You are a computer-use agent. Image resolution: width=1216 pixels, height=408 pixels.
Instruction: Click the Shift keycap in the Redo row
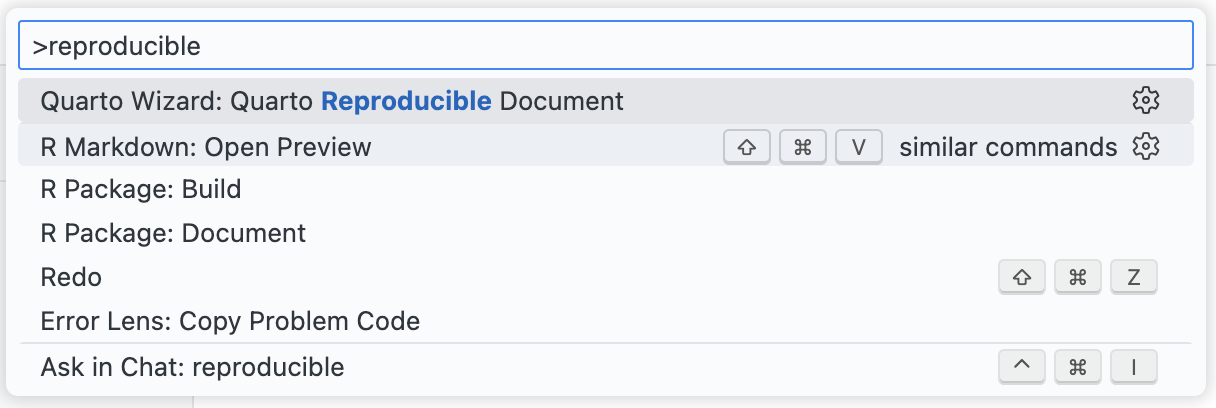coord(1022,278)
